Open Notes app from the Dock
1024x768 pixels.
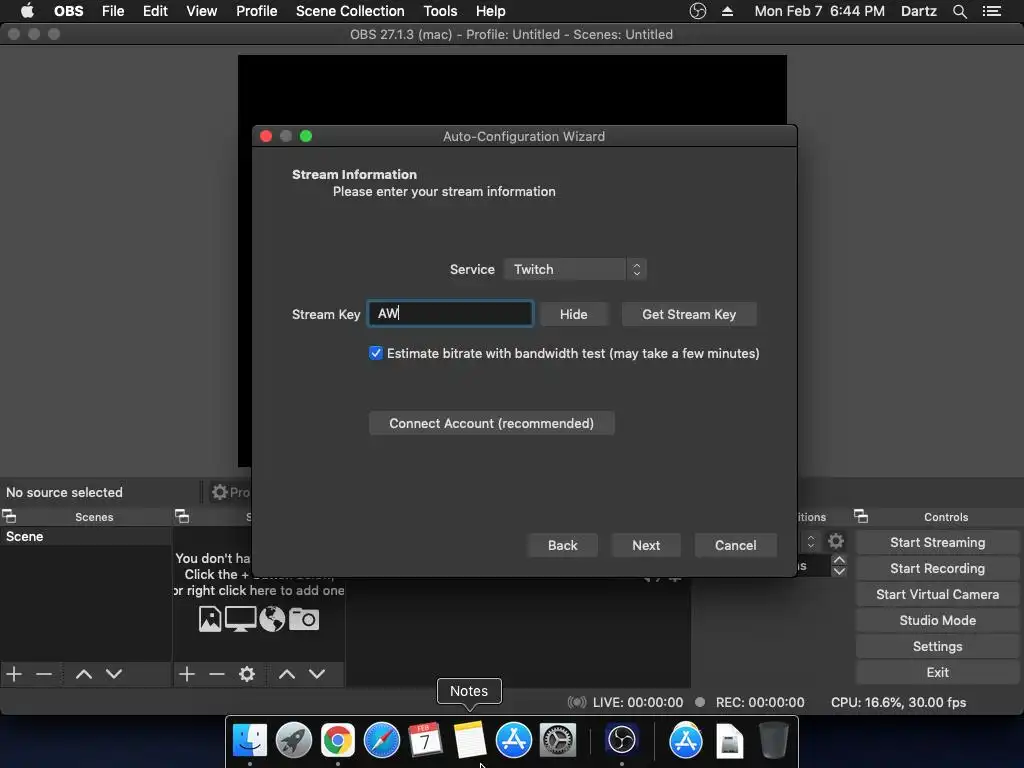click(x=470, y=740)
